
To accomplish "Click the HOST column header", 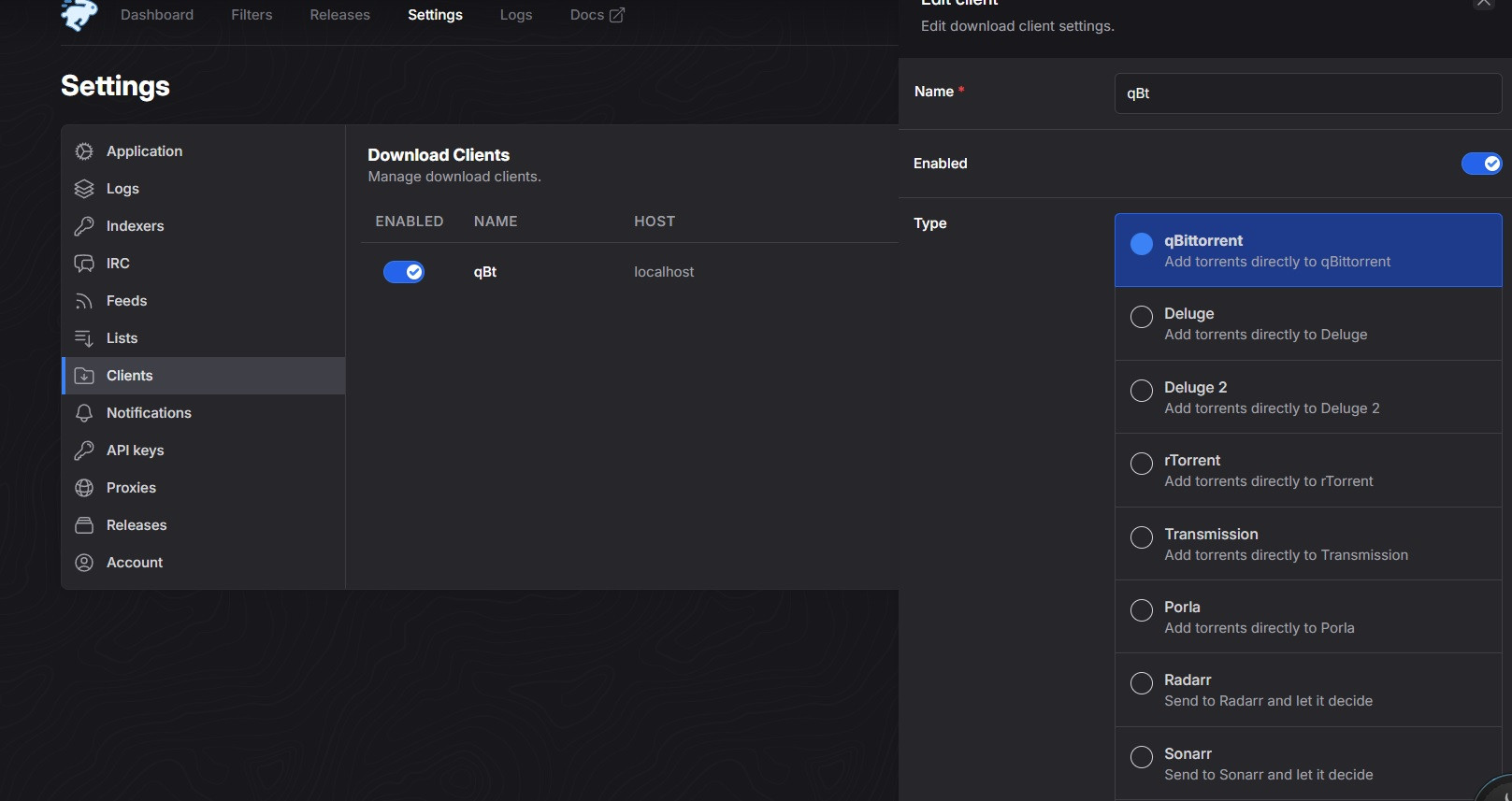I will coord(655,222).
